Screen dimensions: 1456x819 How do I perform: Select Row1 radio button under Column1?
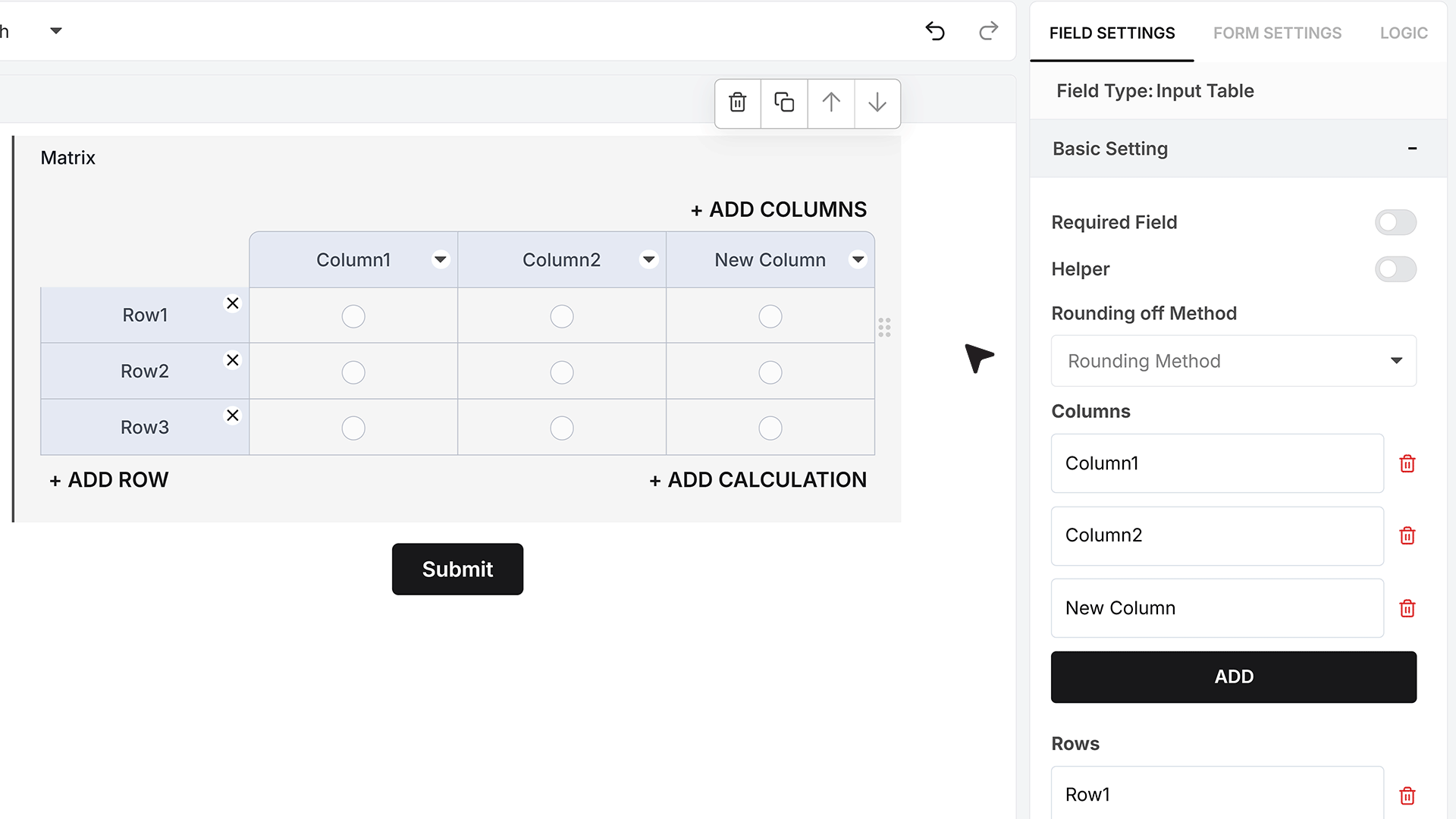[x=353, y=316]
